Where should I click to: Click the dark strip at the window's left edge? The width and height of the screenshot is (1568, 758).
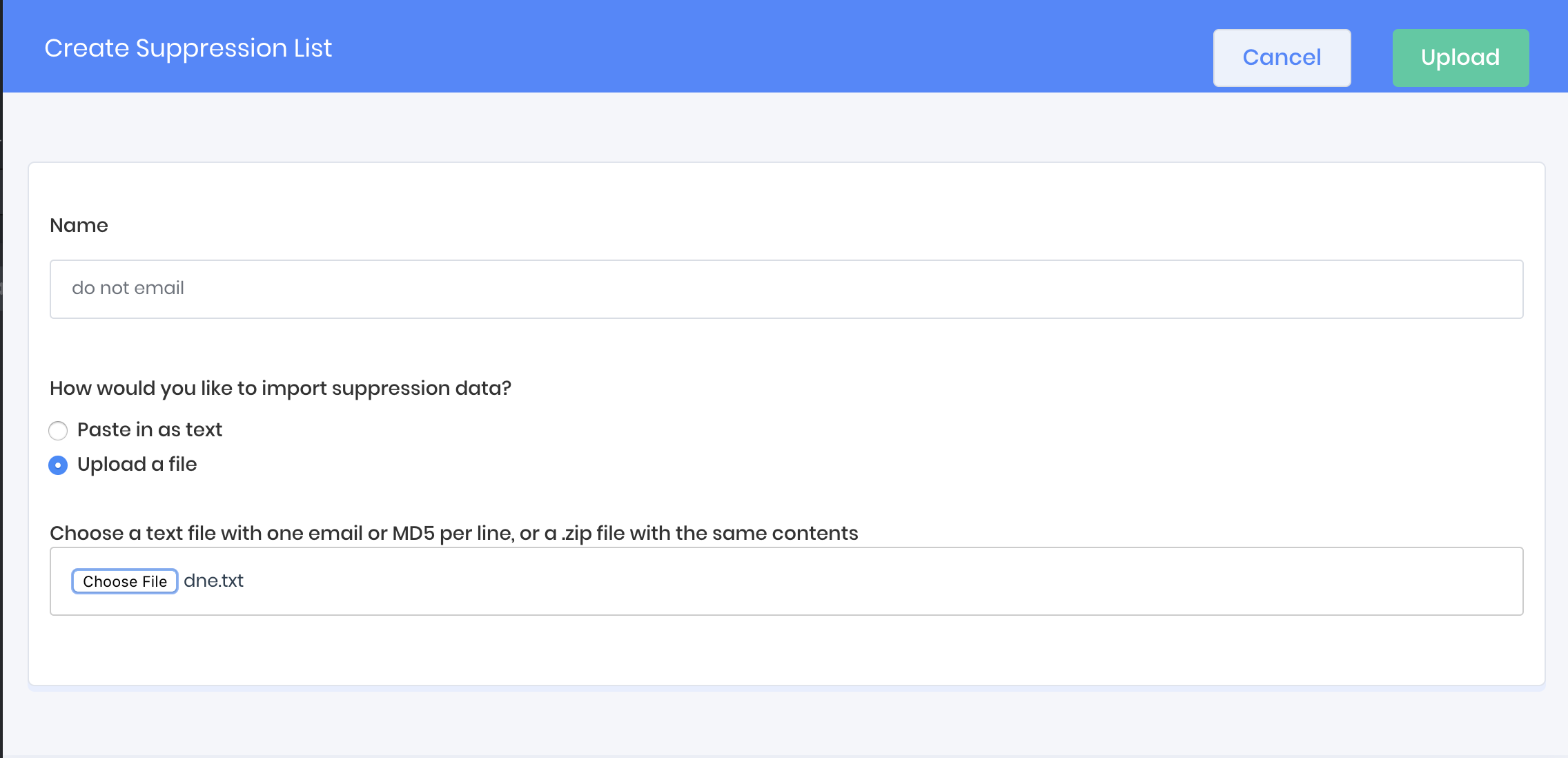[x=1, y=414]
